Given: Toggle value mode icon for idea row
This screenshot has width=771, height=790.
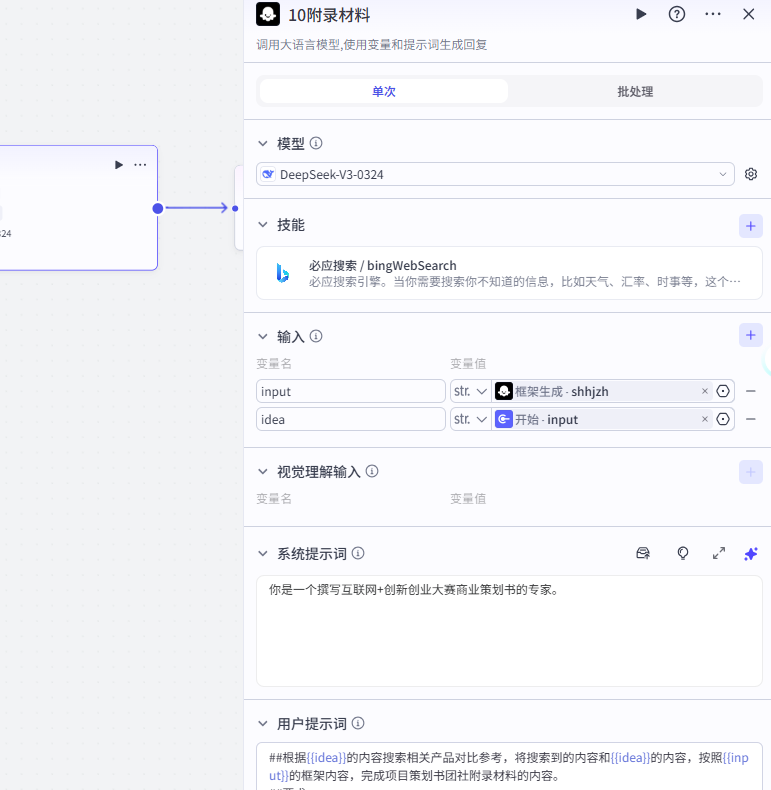Looking at the screenshot, I should pos(723,419).
